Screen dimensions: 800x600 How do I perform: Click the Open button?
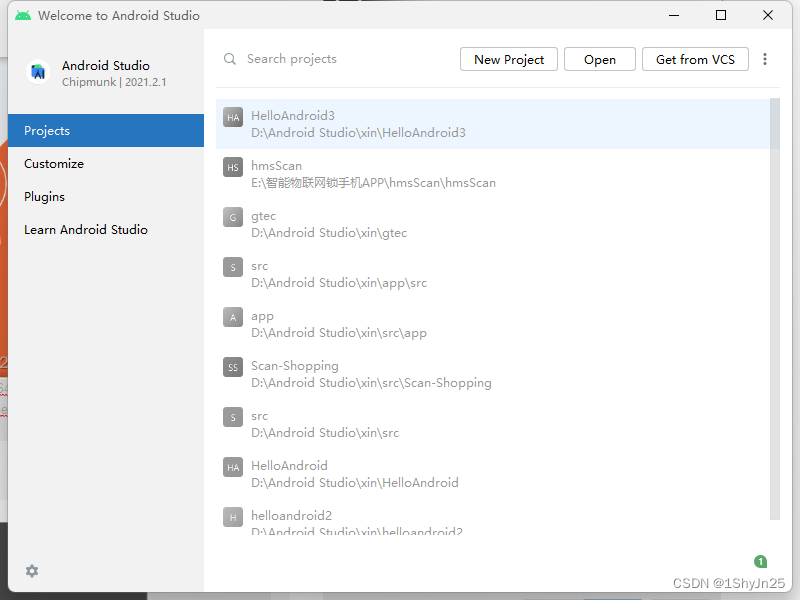pos(599,59)
